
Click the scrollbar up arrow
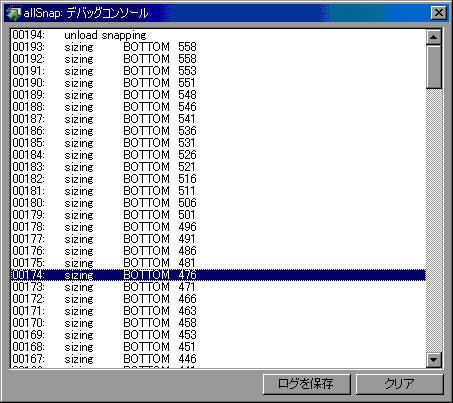434,37
